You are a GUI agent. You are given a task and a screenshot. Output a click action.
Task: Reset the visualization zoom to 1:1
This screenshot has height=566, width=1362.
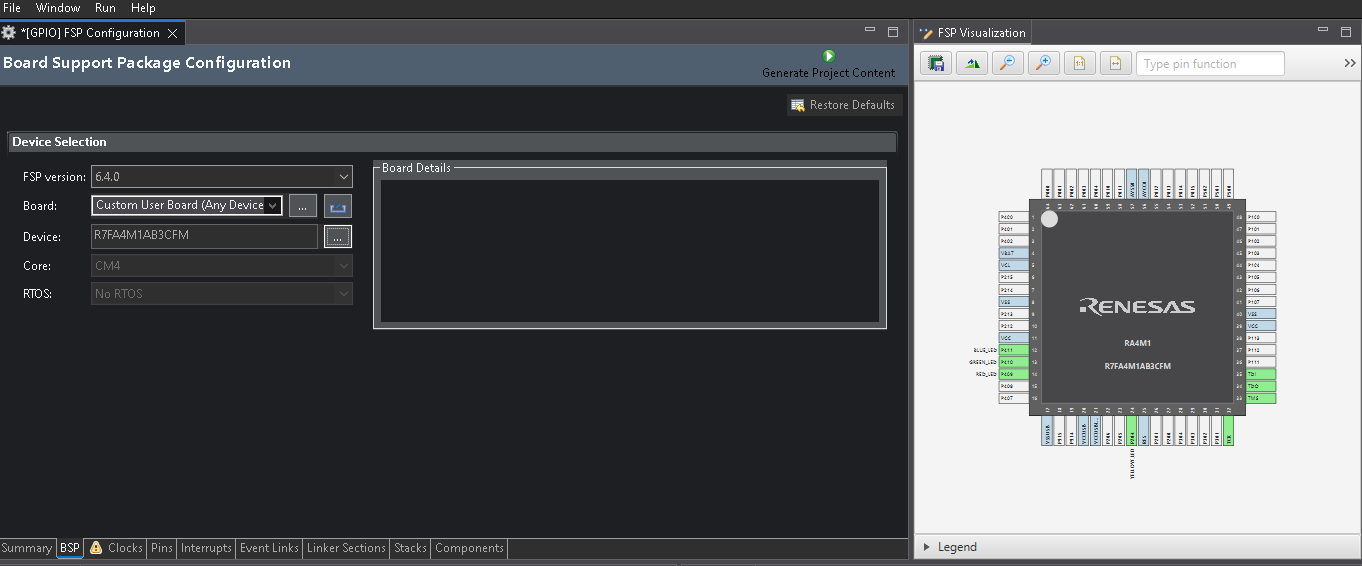(1078, 63)
